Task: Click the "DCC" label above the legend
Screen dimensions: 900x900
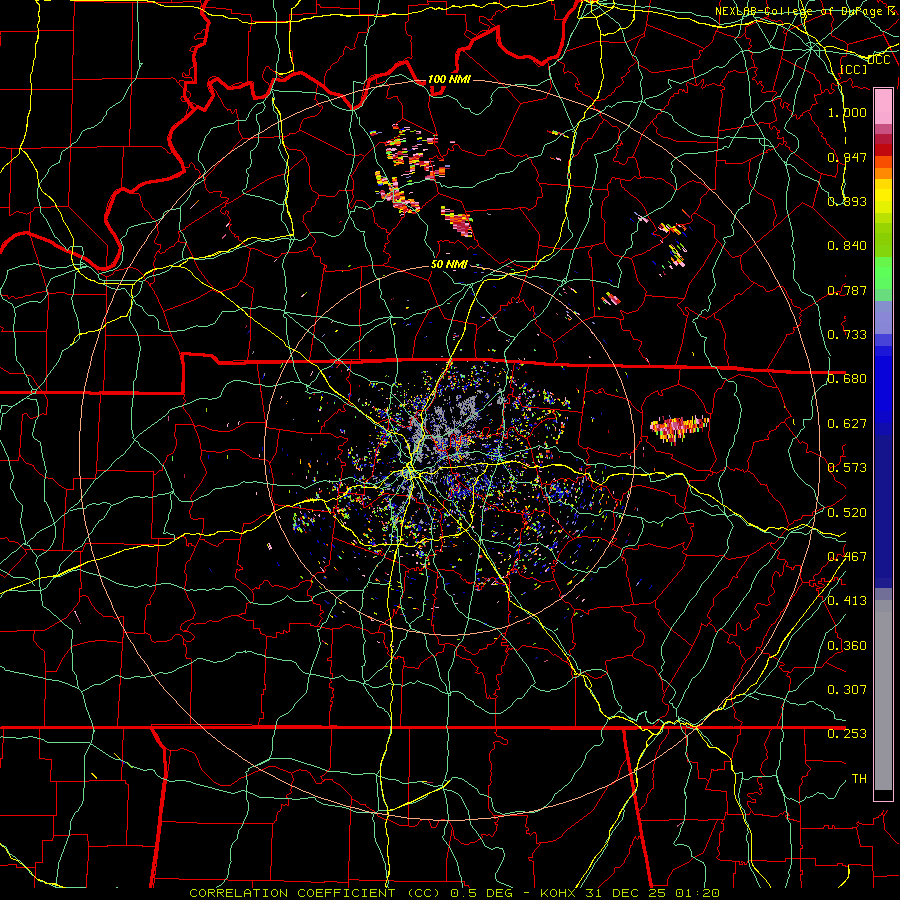Action: (878, 60)
